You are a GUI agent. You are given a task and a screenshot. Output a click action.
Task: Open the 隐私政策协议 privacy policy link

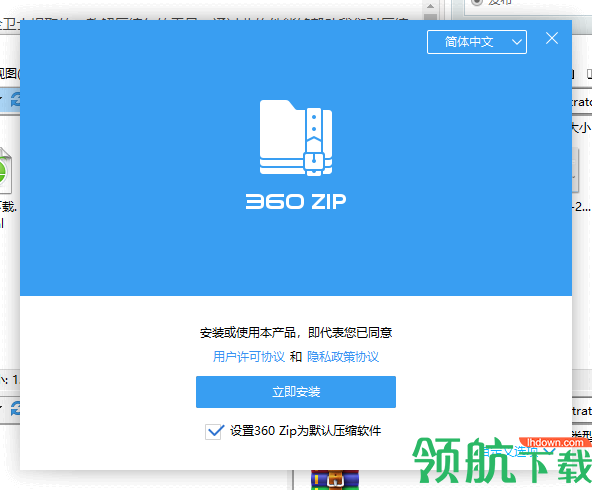tap(343, 356)
